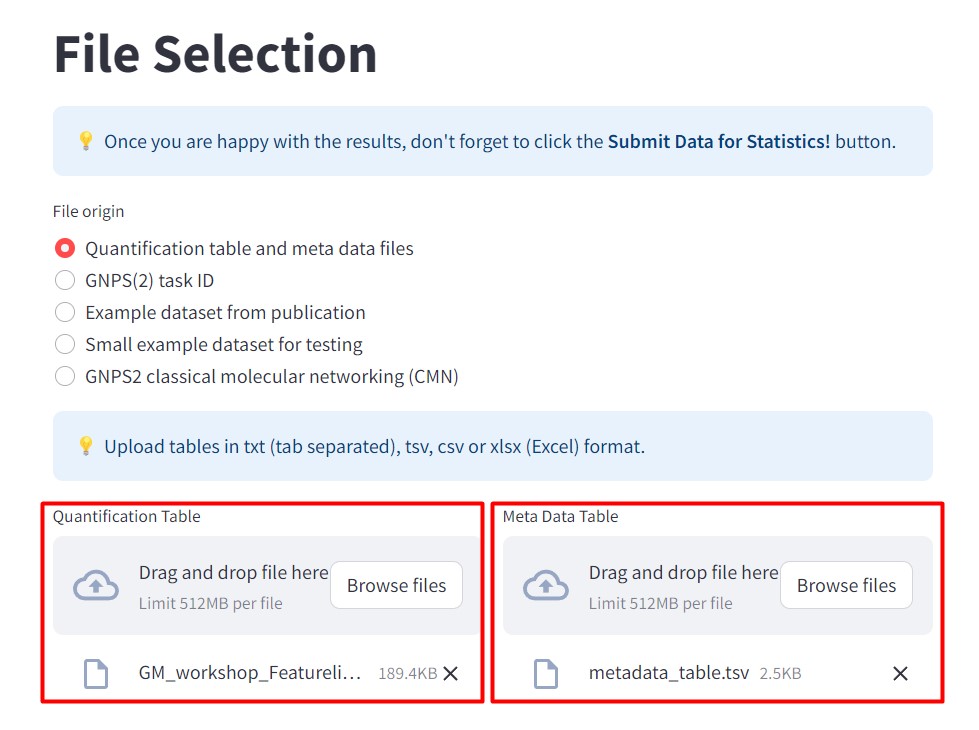Screen dimensions: 979x730
Task: Click the lightbulb icon in the Submit Data tip
Action: pyautogui.click(x=86, y=141)
